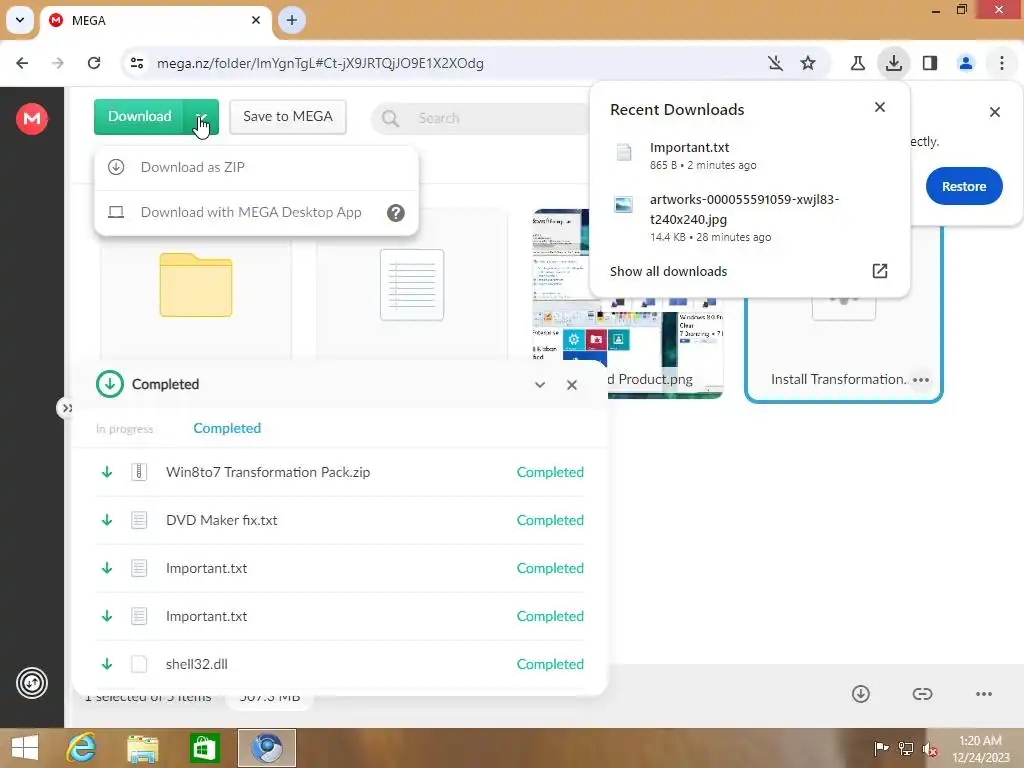This screenshot has height=768, width=1024.
Task: Click file icon for shell32.dll
Action: pos(139,664)
